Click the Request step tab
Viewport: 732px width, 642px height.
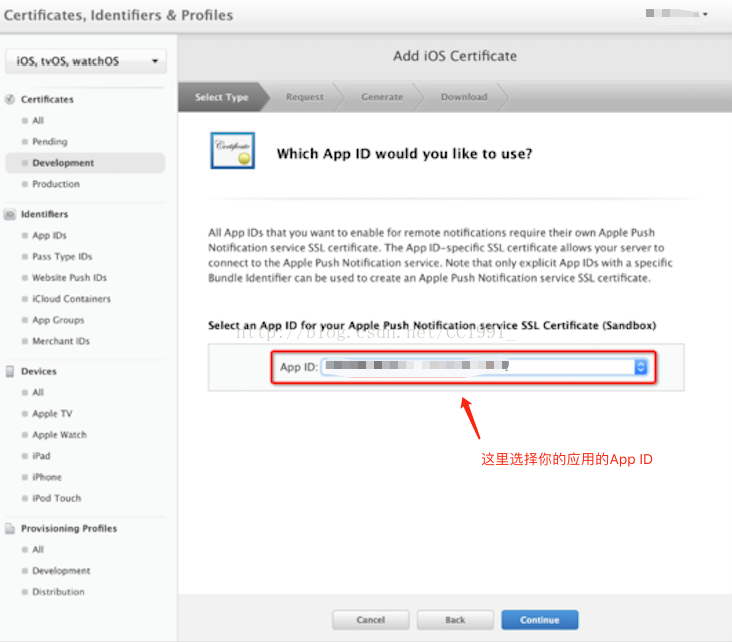(304, 97)
